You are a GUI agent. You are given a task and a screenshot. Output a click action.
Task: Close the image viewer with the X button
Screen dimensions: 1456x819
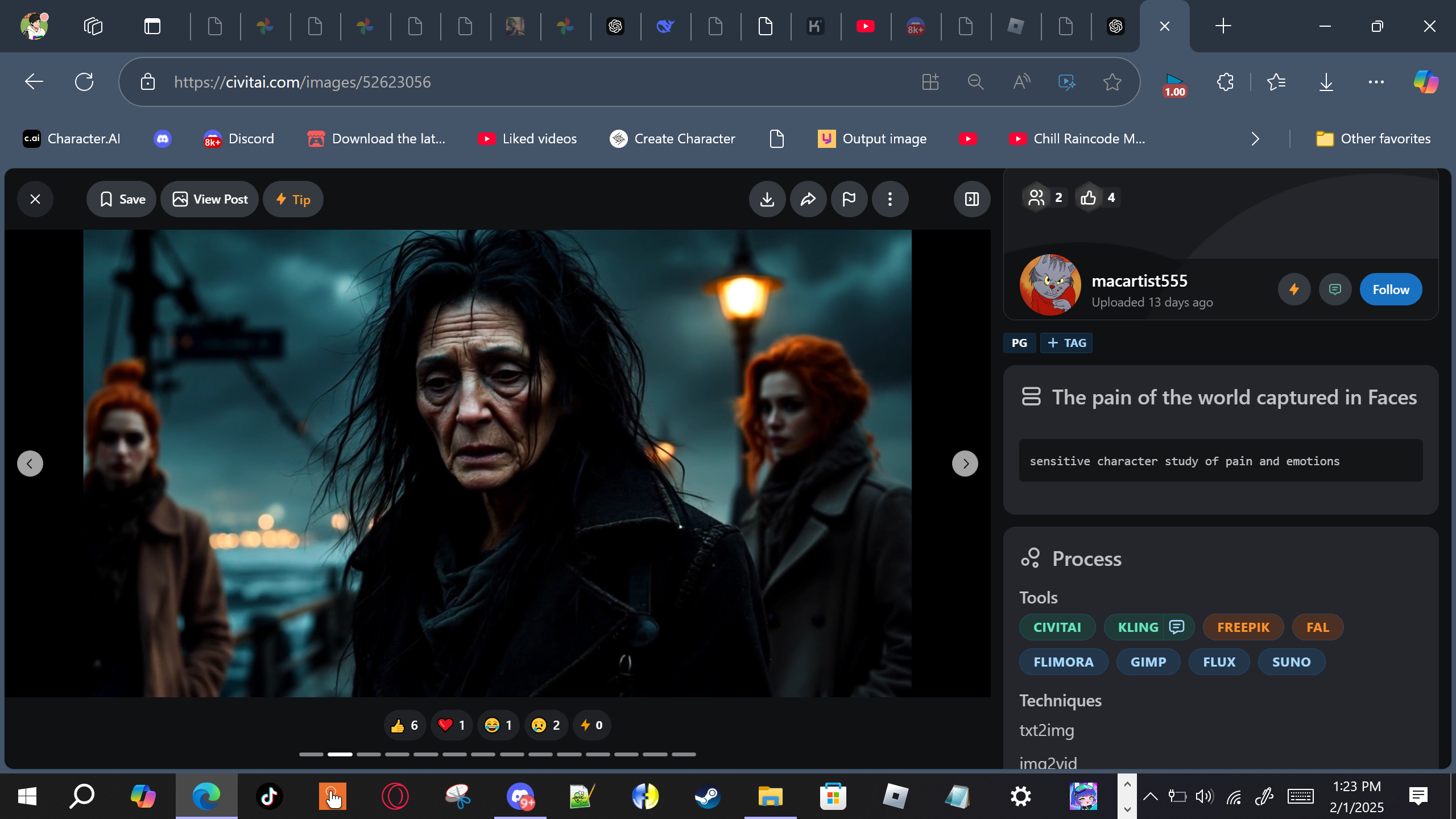point(35,199)
